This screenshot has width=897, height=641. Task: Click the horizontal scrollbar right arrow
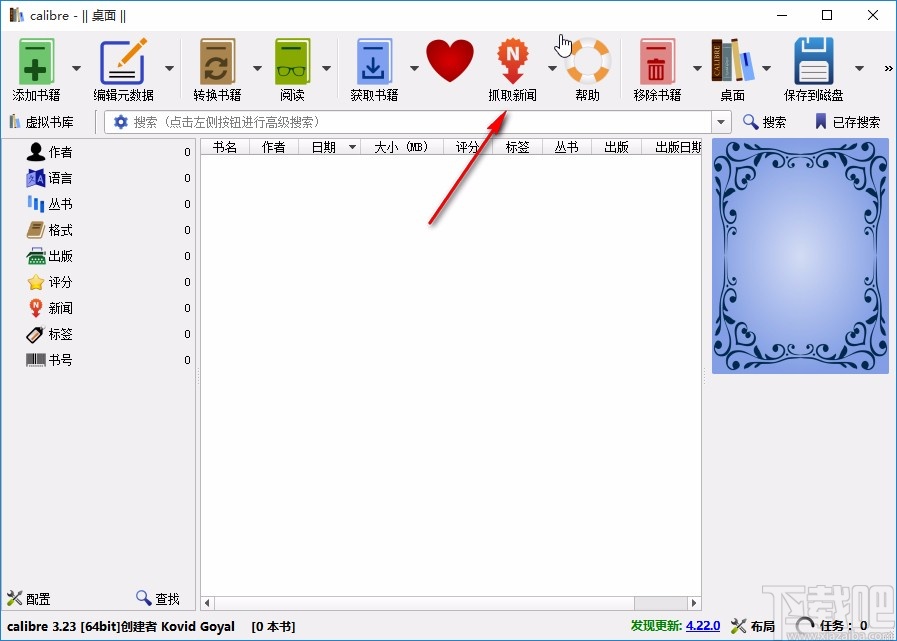click(x=694, y=603)
